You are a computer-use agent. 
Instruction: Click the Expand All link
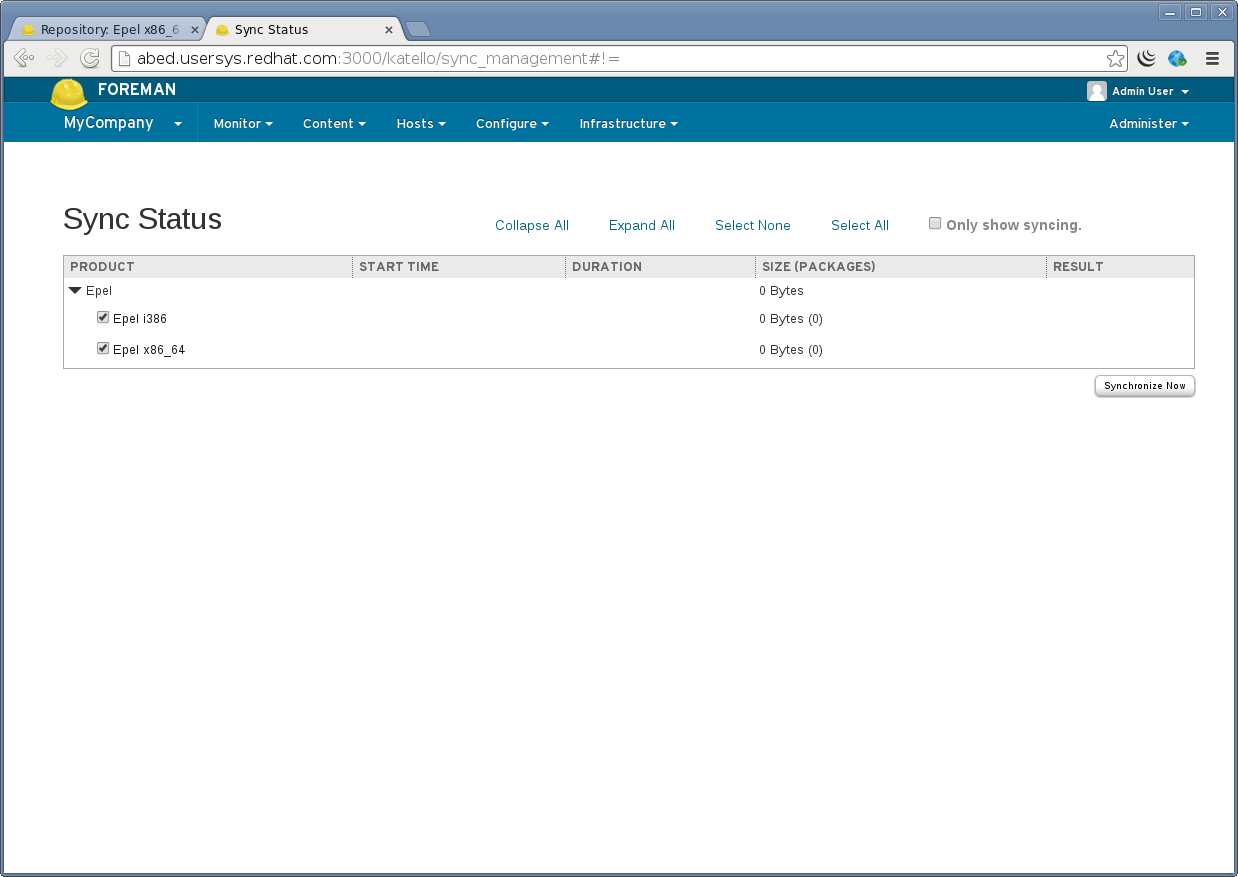point(641,226)
